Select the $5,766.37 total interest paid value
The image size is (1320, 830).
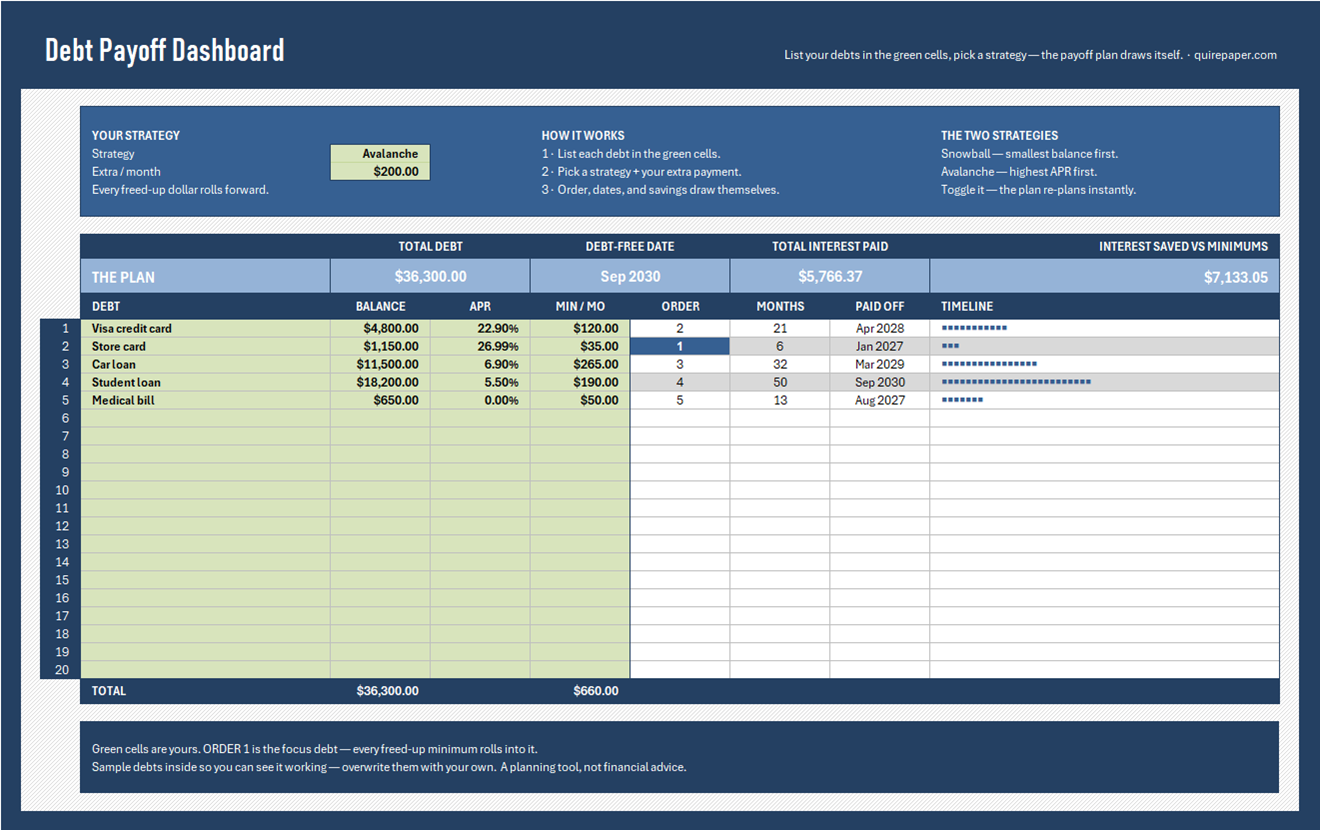tap(830, 277)
